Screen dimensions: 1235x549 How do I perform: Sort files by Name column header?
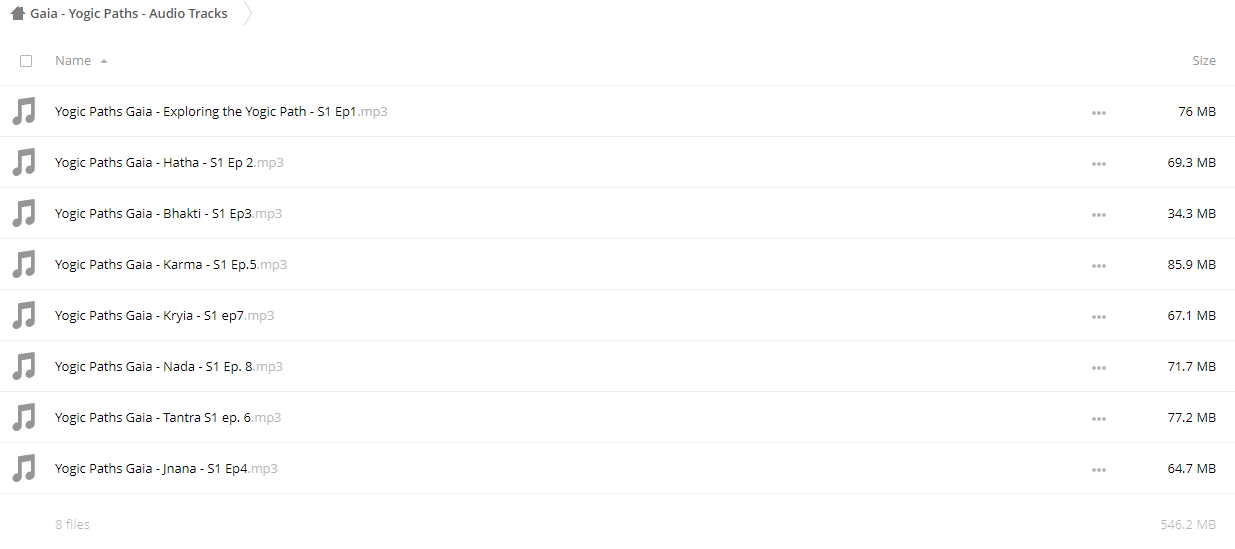pos(73,61)
